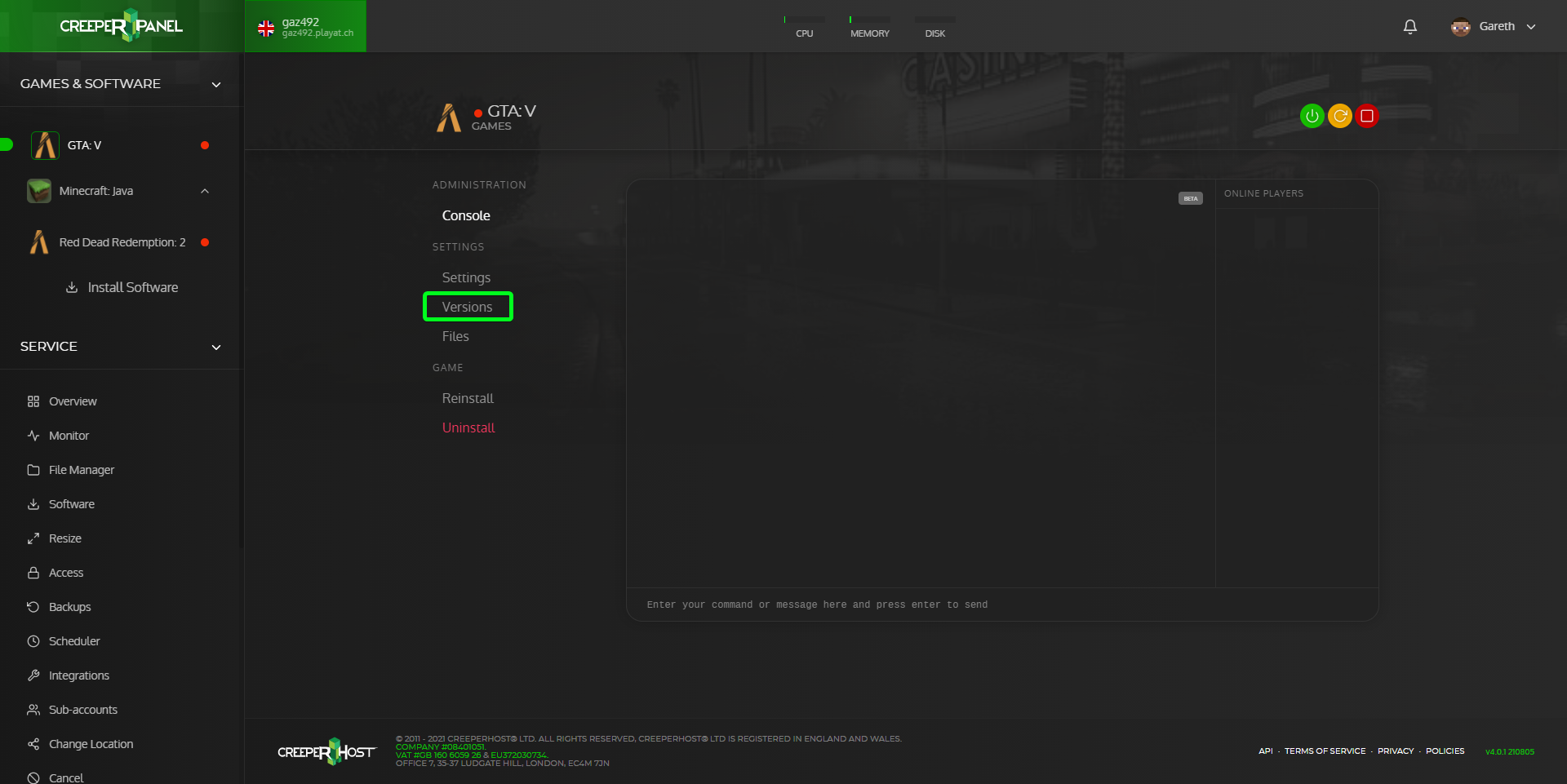Click the red stop server button
The width and height of the screenshot is (1567, 784).
point(1367,116)
